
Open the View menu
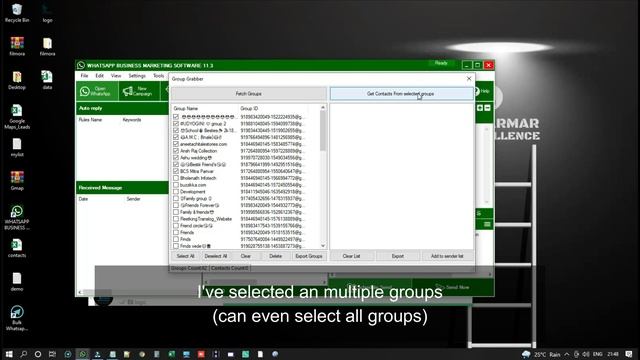pos(116,76)
